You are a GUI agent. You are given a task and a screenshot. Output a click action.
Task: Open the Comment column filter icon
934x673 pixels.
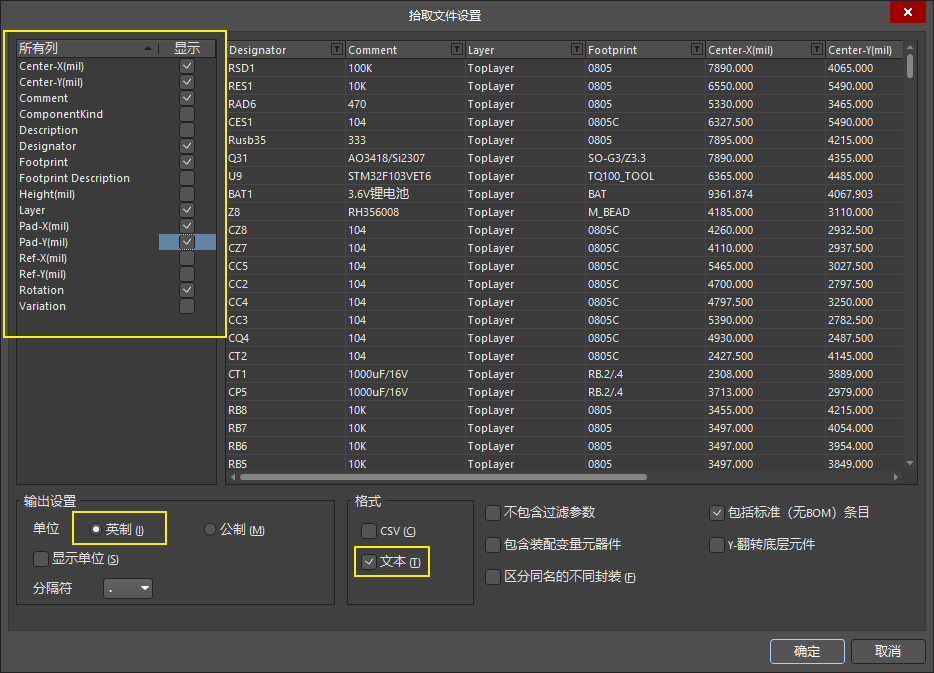(456, 50)
